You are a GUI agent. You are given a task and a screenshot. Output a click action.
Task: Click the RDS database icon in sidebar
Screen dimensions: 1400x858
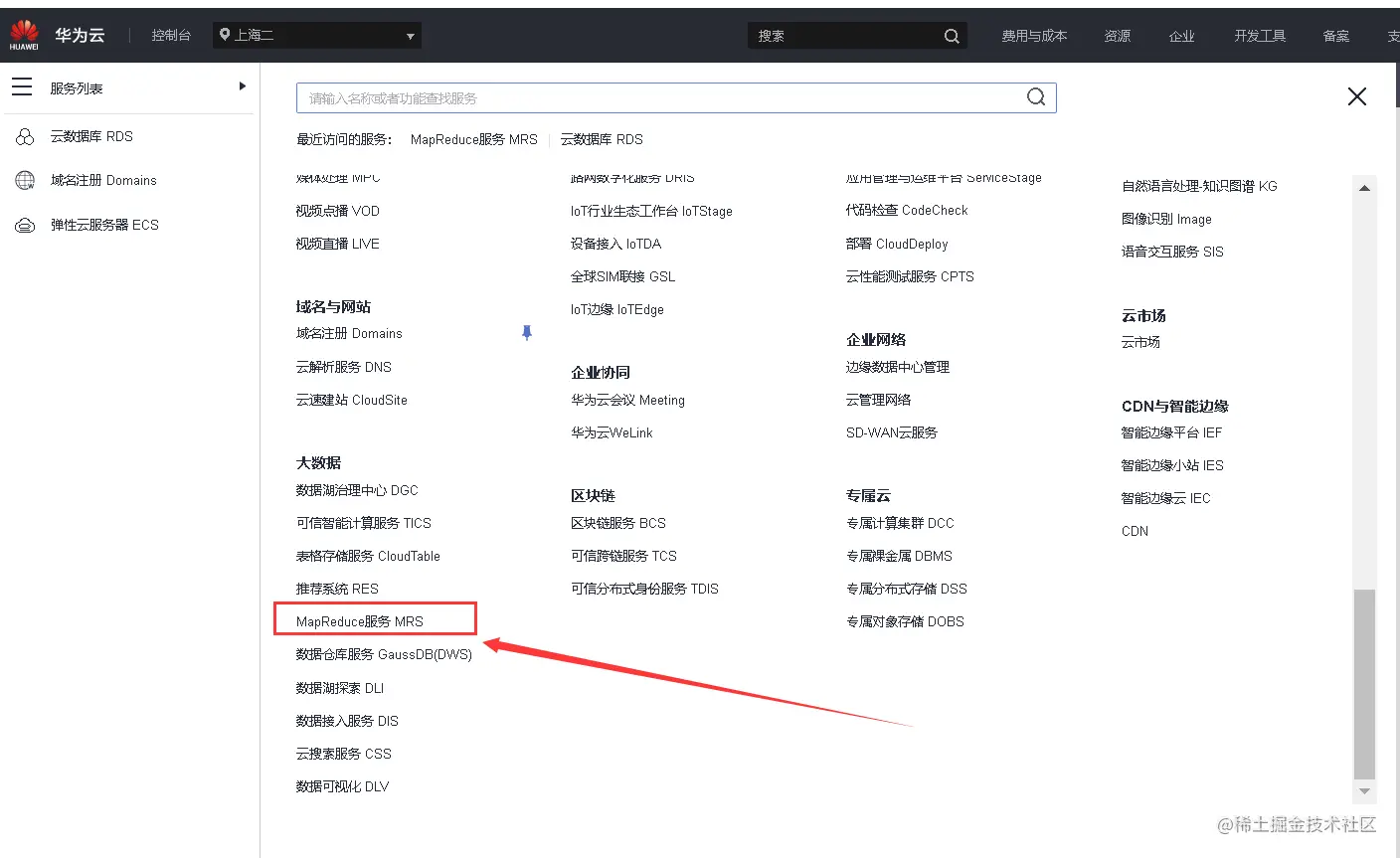pyautogui.click(x=25, y=136)
